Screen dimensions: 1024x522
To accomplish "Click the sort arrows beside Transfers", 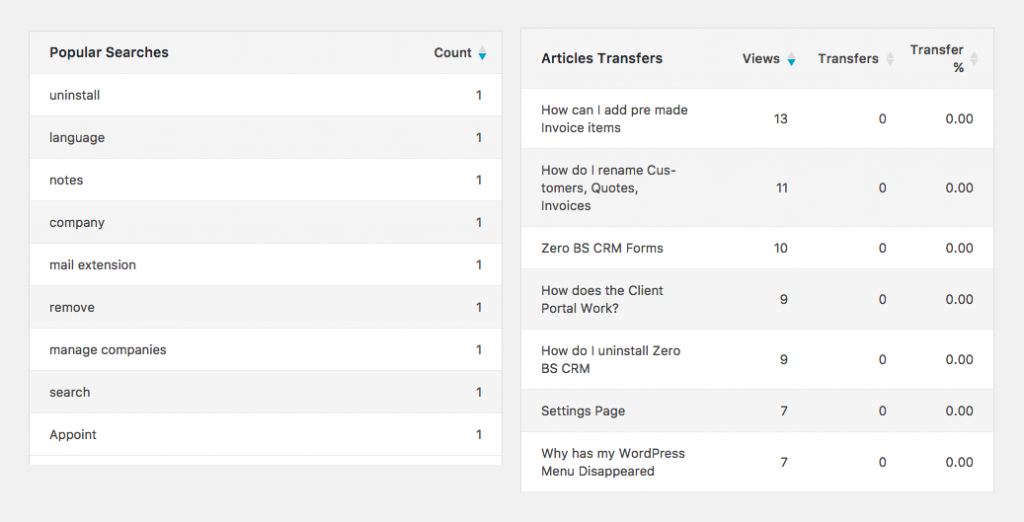I will 889,59.
